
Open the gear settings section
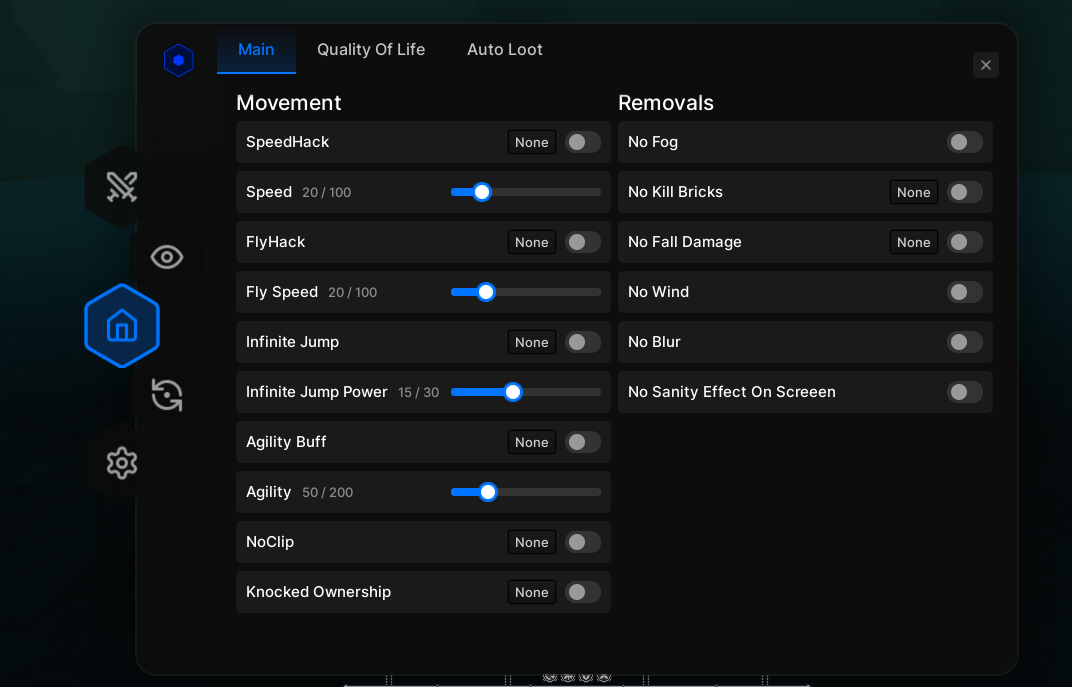[122, 462]
